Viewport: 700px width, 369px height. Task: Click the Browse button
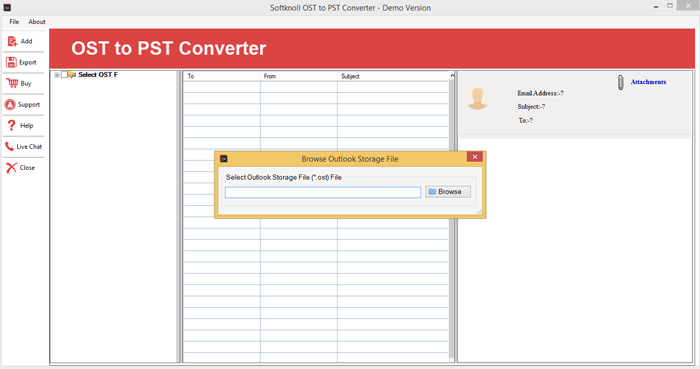click(448, 192)
